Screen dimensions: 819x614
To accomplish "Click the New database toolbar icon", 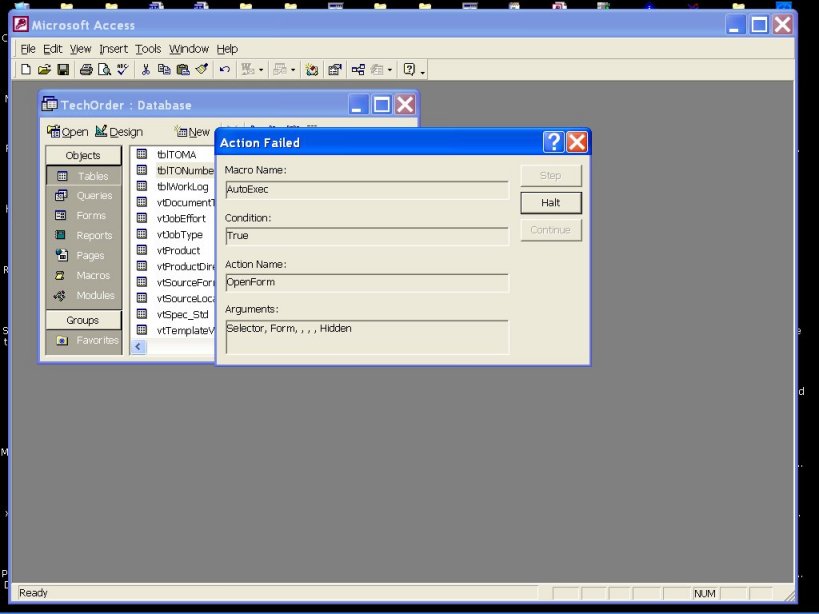I will [x=26, y=69].
